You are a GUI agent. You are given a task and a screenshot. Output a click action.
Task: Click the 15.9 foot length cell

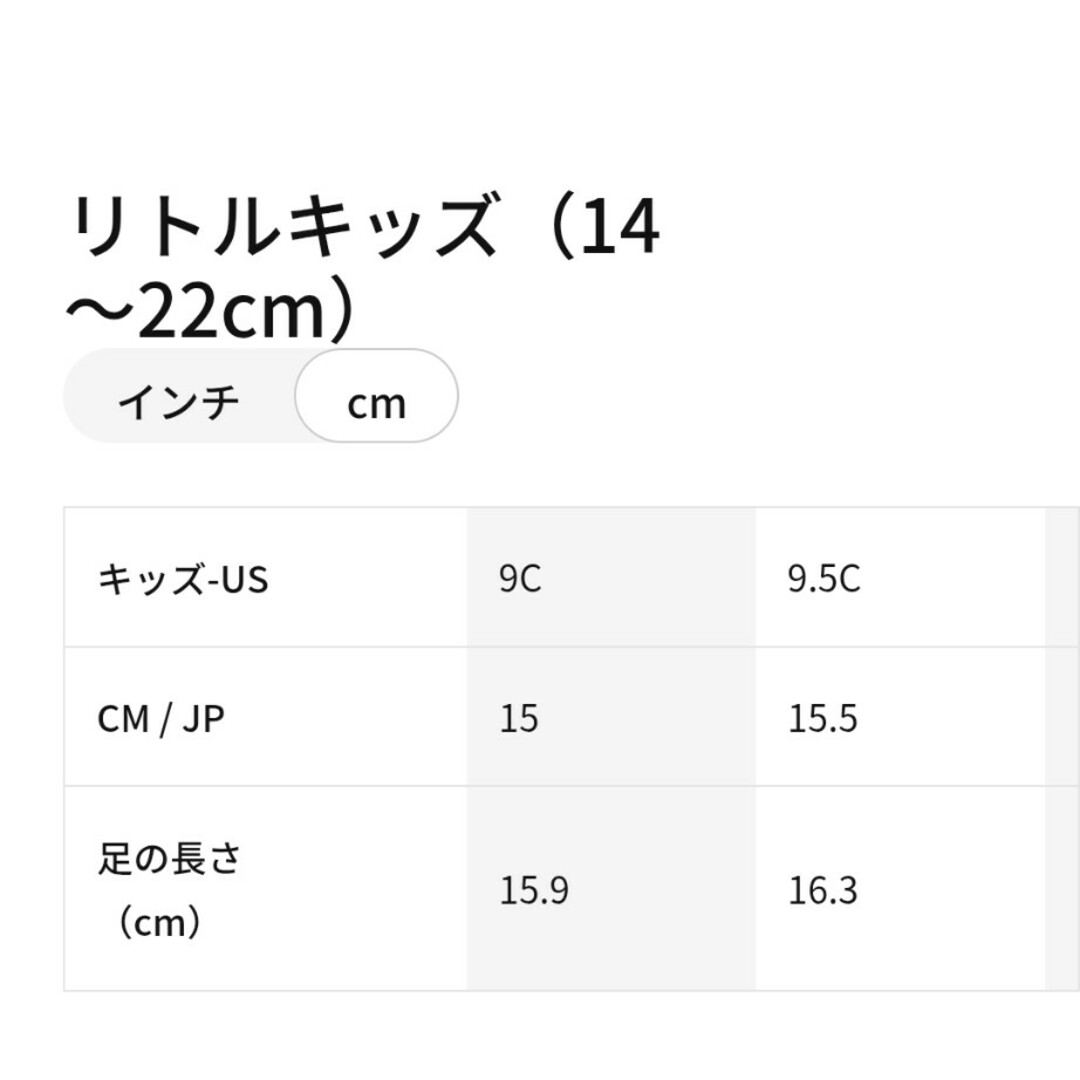click(x=611, y=889)
